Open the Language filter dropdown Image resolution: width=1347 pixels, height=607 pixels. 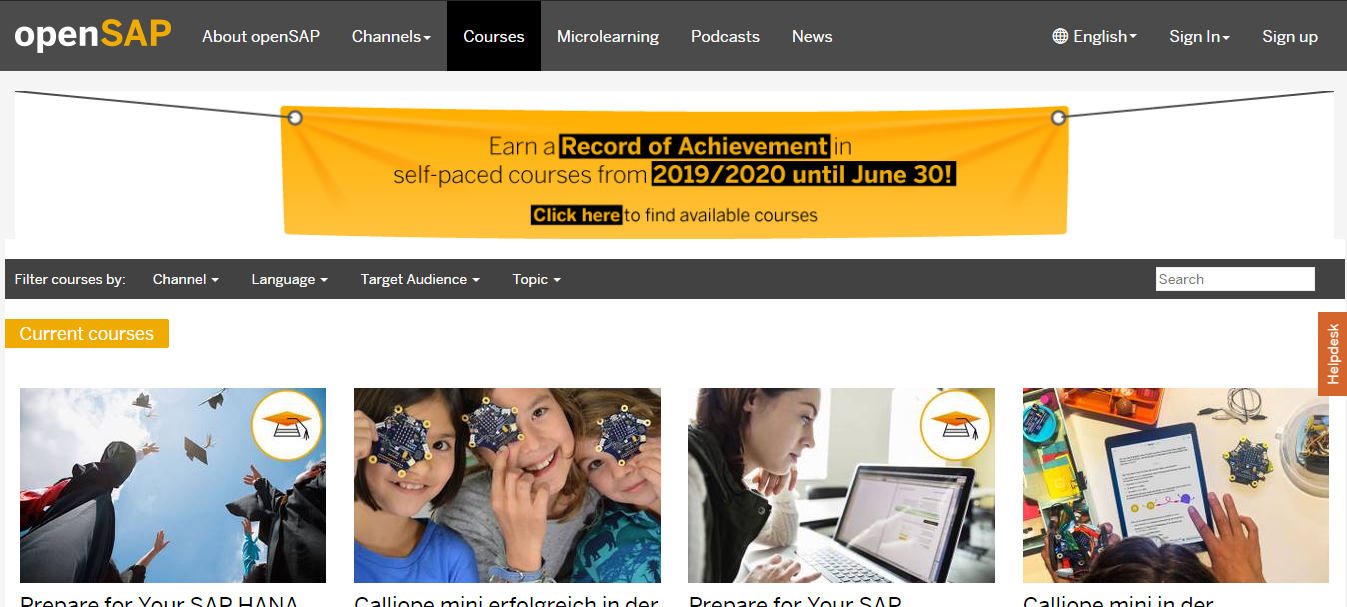pos(289,279)
